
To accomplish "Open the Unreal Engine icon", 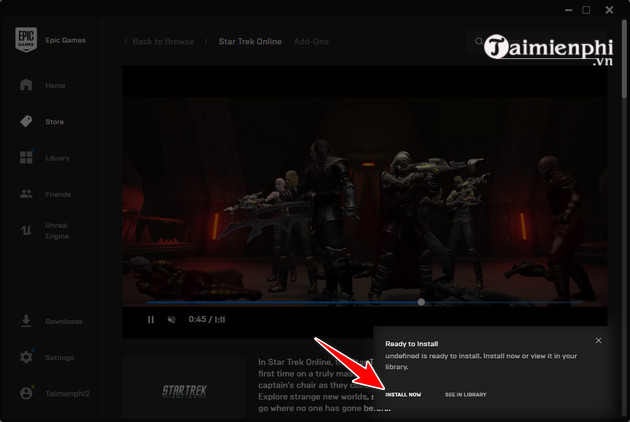I will pyautogui.click(x=27, y=230).
